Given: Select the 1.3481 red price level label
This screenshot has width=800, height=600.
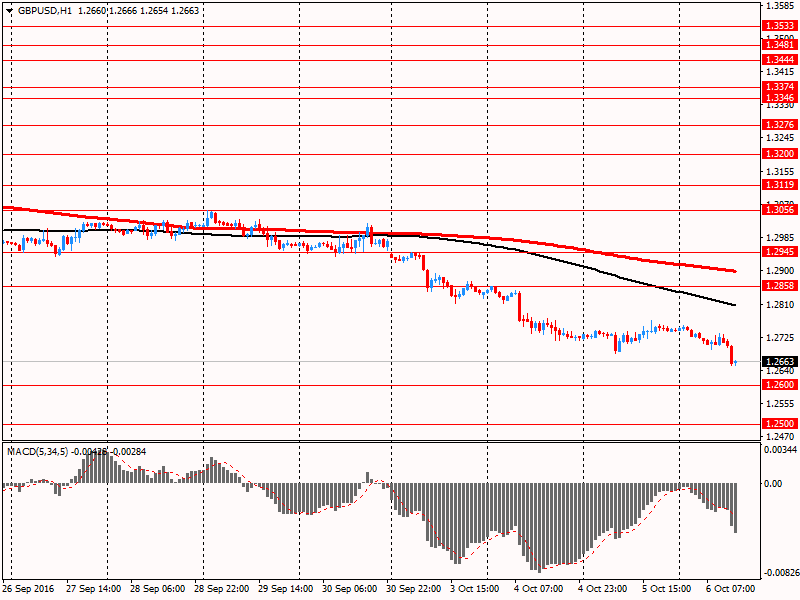Looking at the screenshot, I should point(780,45).
